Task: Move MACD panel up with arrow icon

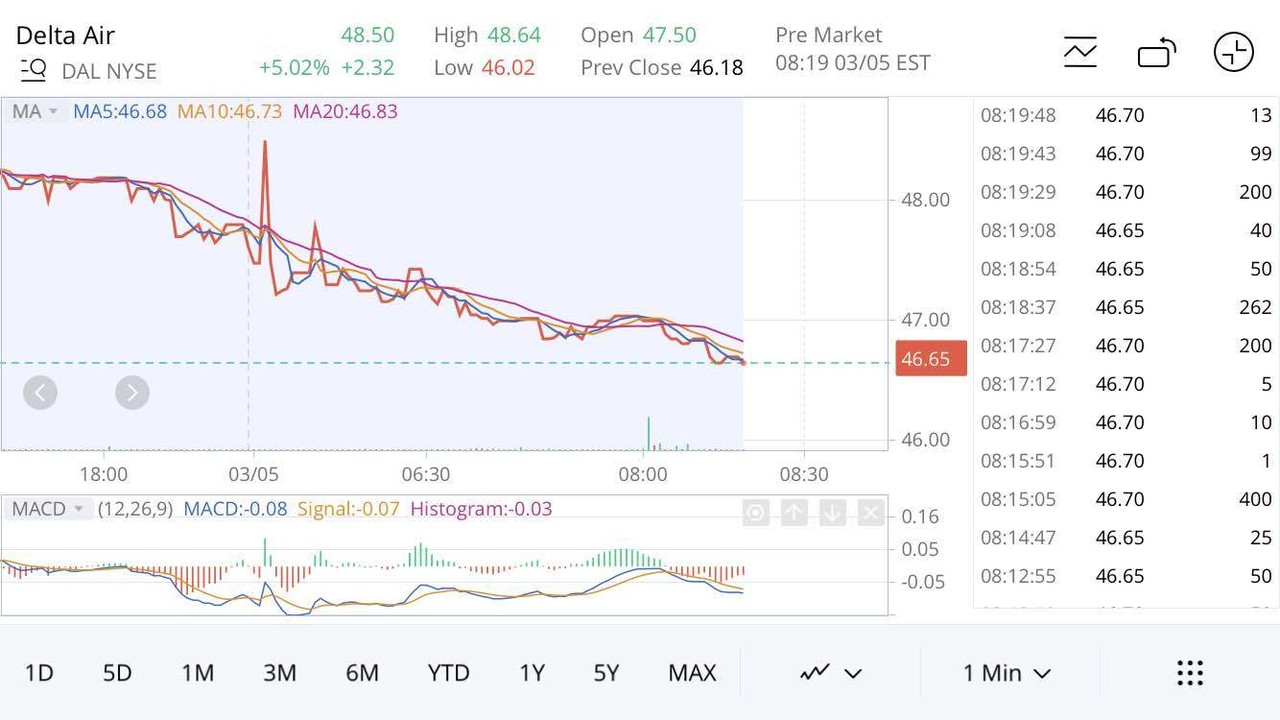Action: click(794, 513)
